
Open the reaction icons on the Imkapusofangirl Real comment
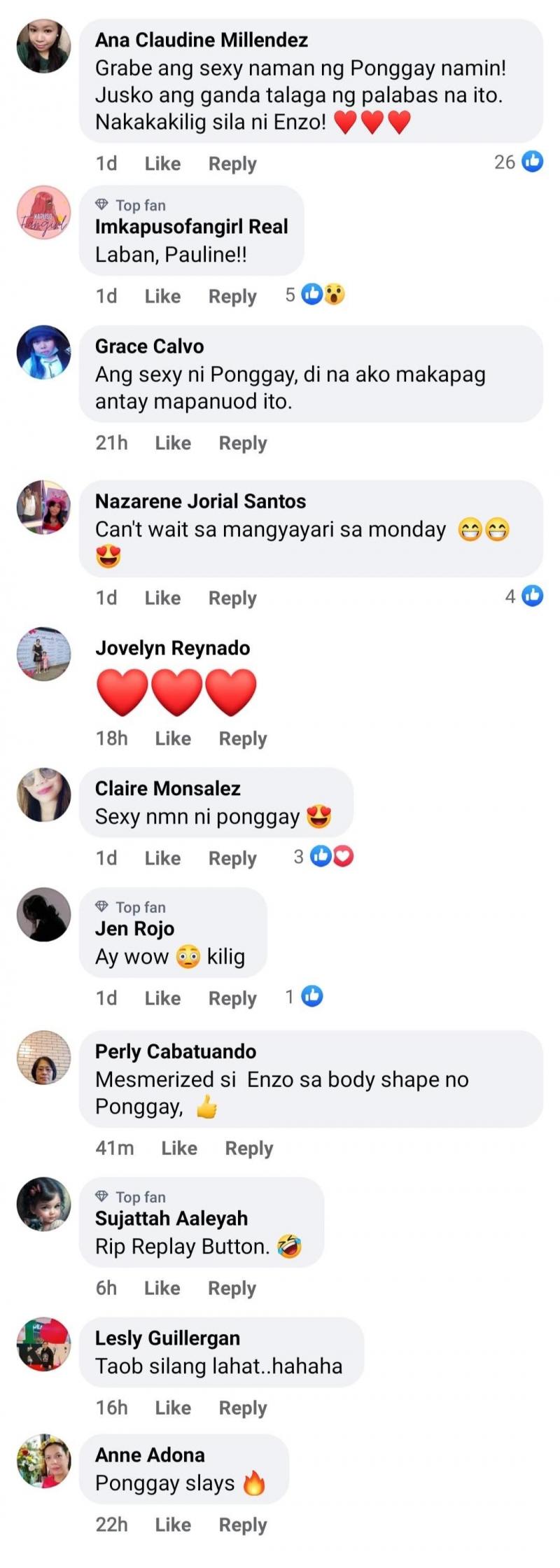coord(323,295)
